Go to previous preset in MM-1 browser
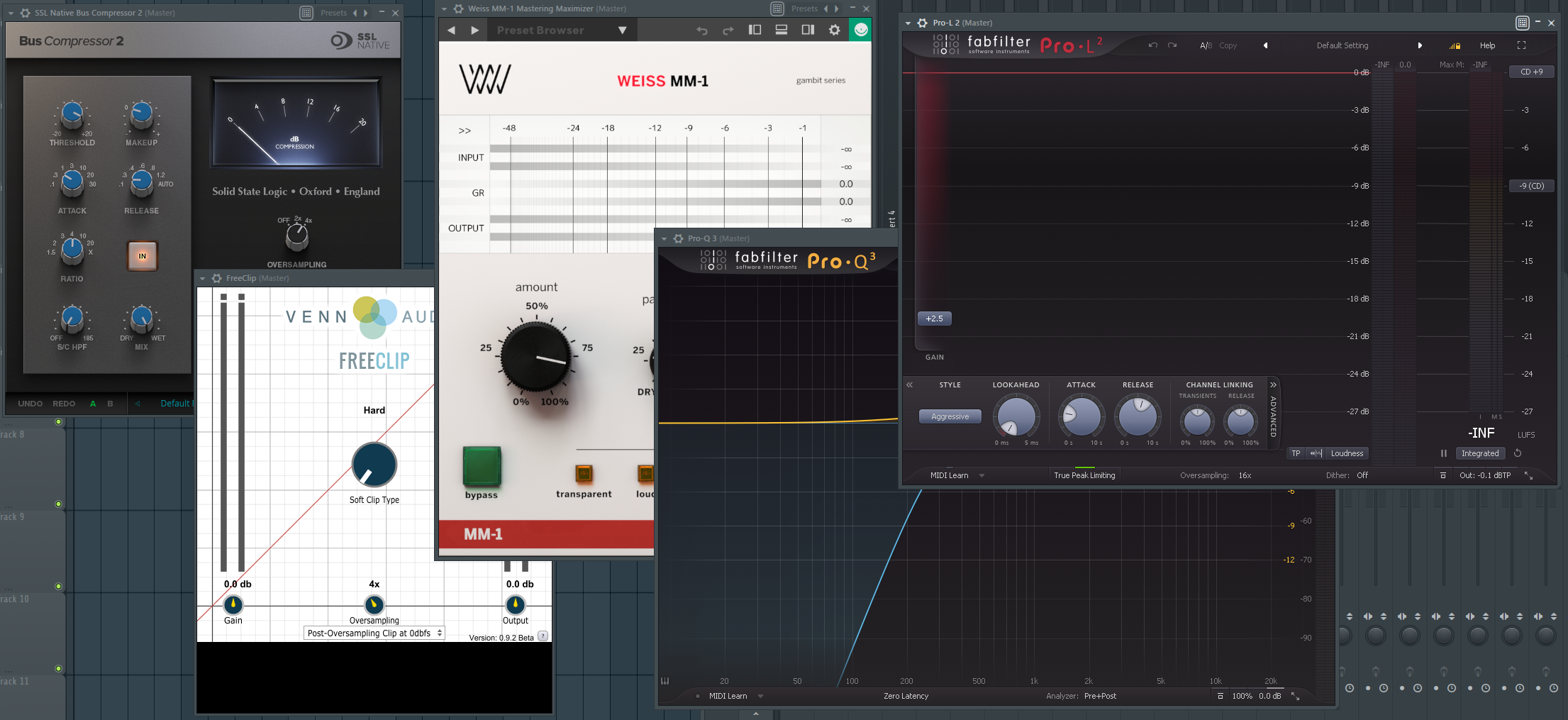This screenshot has height=720, width=1568. pyautogui.click(x=451, y=30)
